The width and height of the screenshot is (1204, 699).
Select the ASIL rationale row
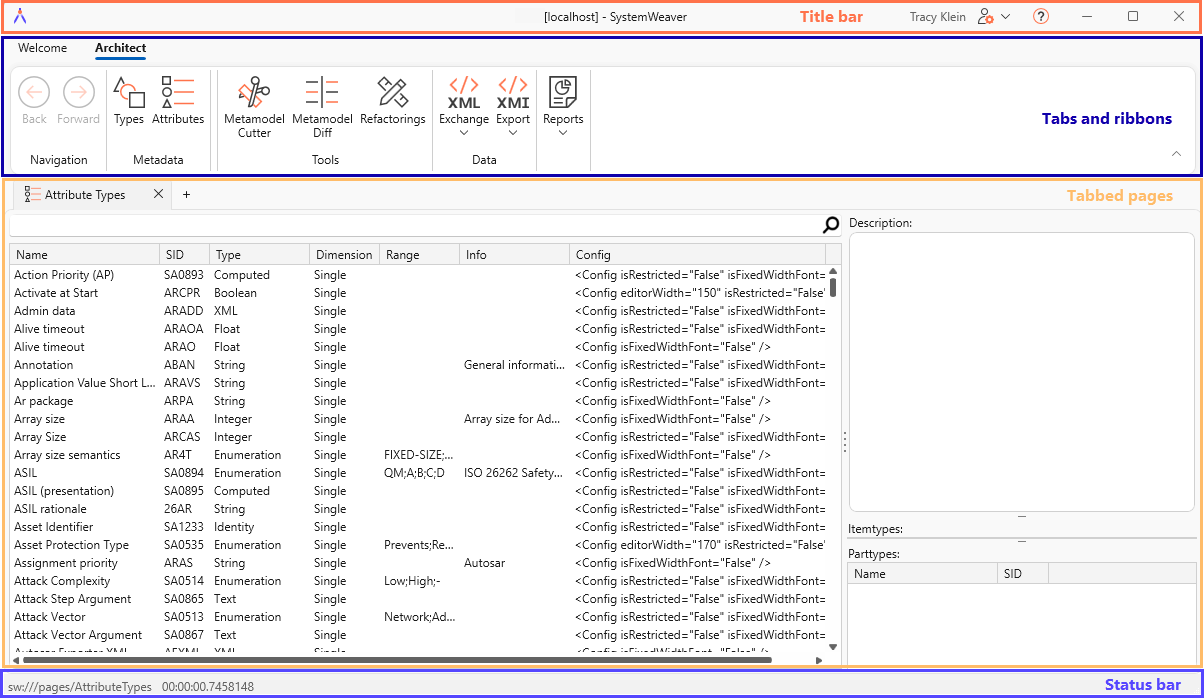click(418, 509)
